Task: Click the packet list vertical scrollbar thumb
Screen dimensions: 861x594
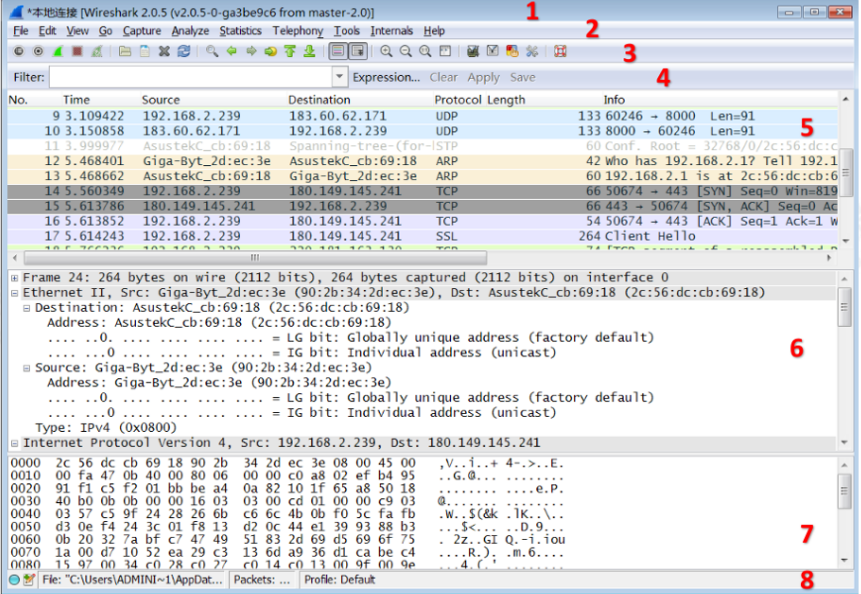Action: [x=846, y=172]
